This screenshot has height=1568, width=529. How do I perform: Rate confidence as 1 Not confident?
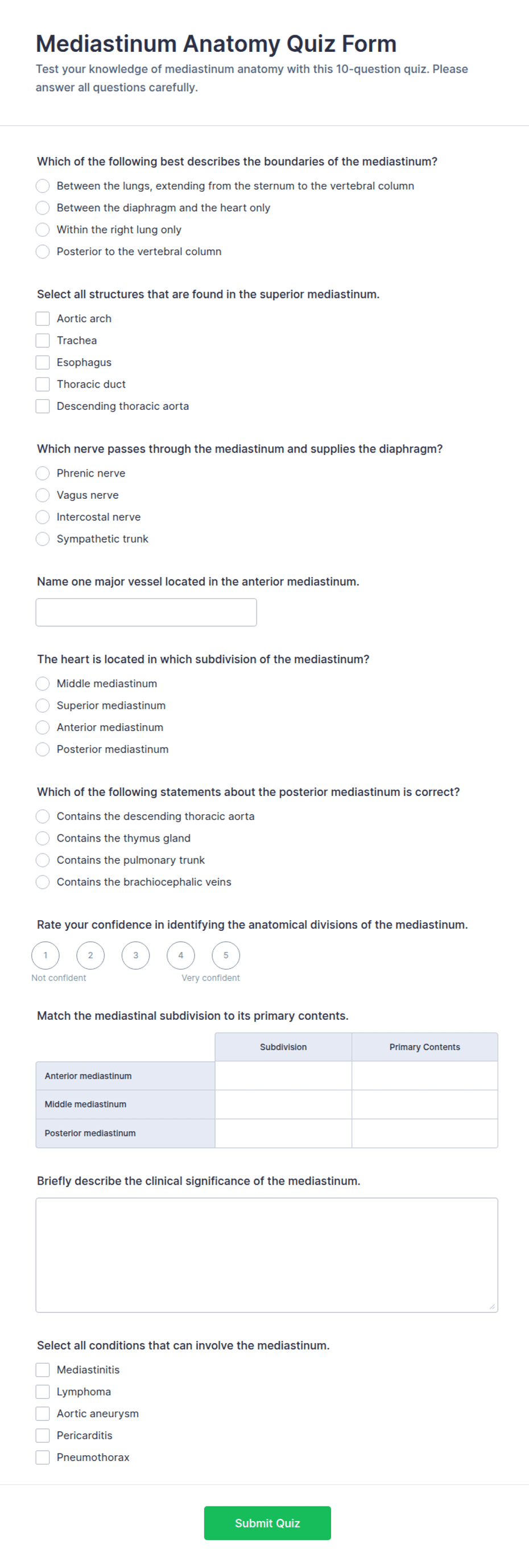[46, 955]
